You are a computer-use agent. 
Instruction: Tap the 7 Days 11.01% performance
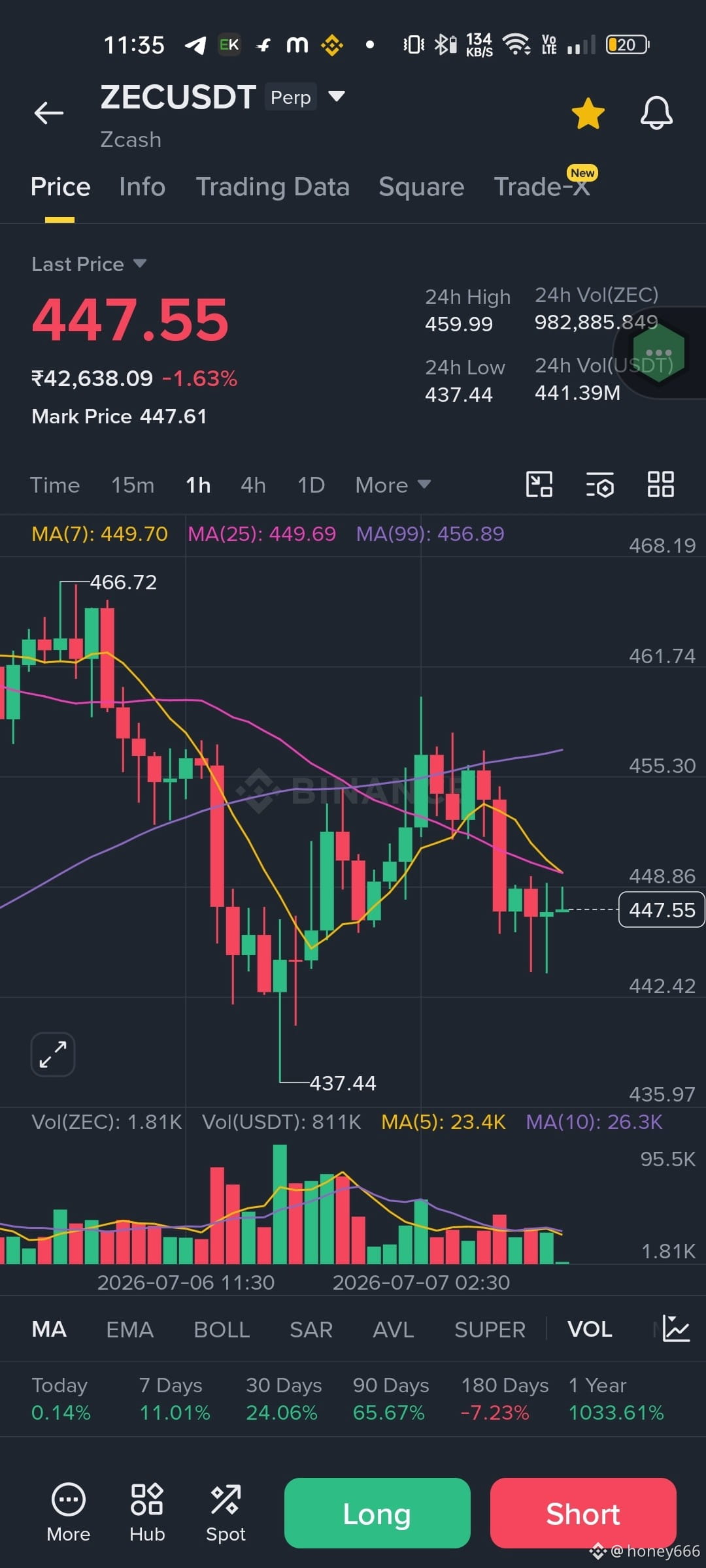coord(175,1399)
